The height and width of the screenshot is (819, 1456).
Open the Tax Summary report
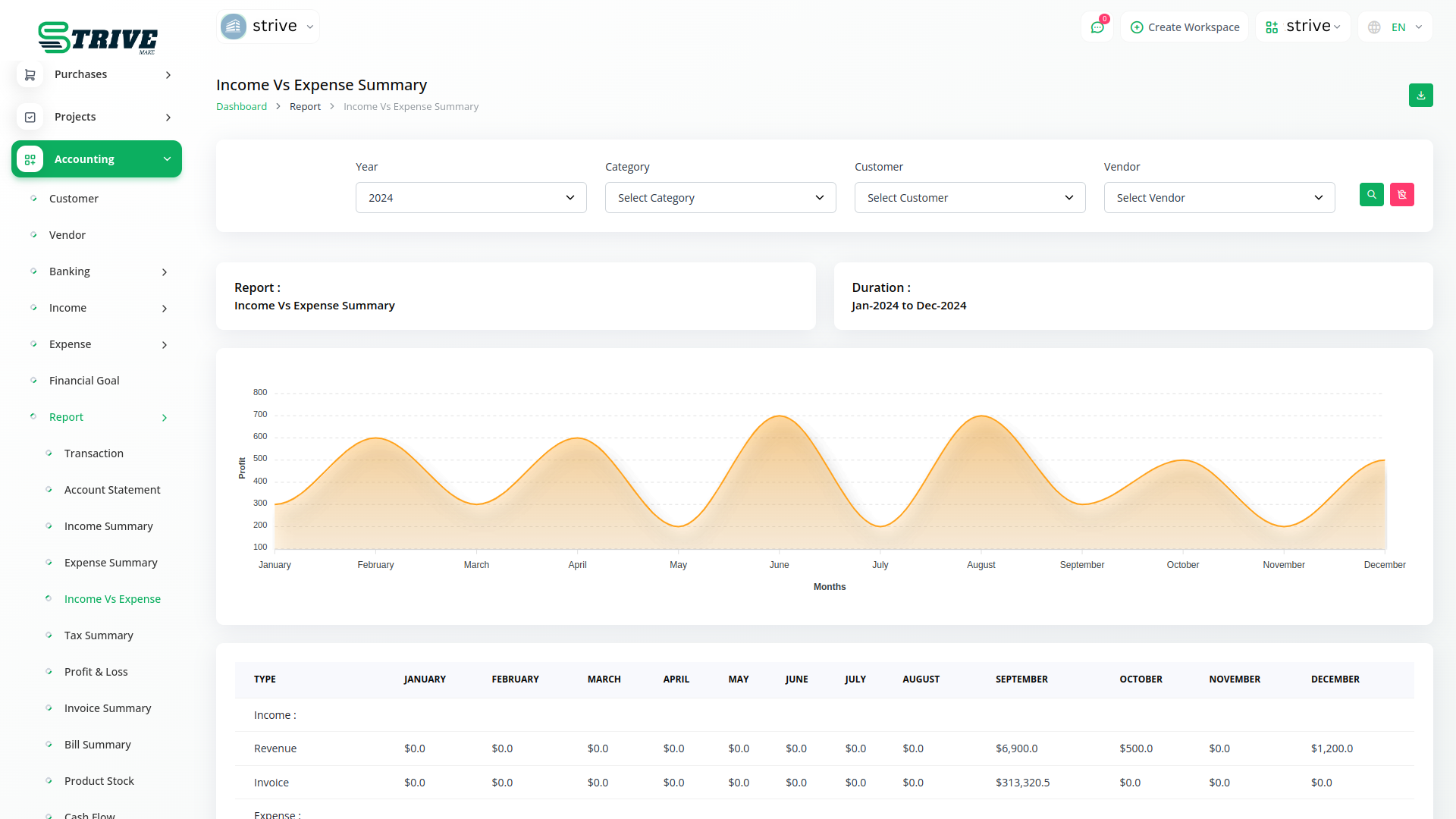click(x=99, y=635)
